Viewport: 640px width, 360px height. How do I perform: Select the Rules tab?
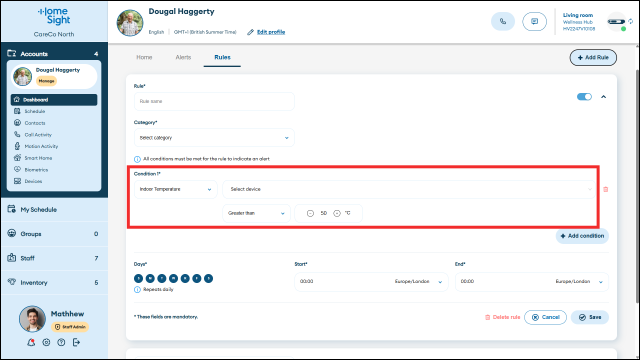click(x=222, y=58)
